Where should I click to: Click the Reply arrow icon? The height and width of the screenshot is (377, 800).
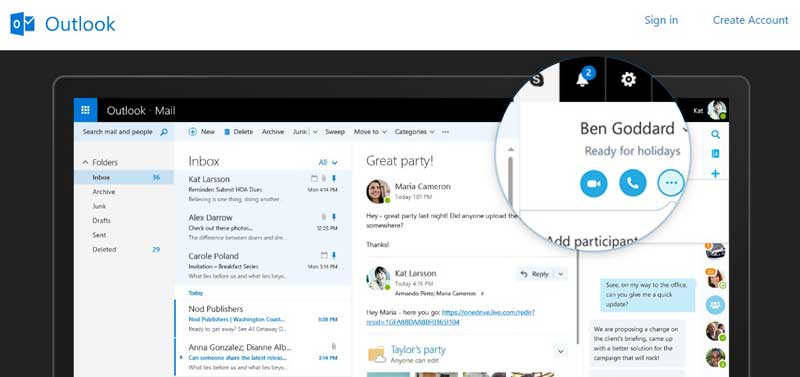coord(524,274)
